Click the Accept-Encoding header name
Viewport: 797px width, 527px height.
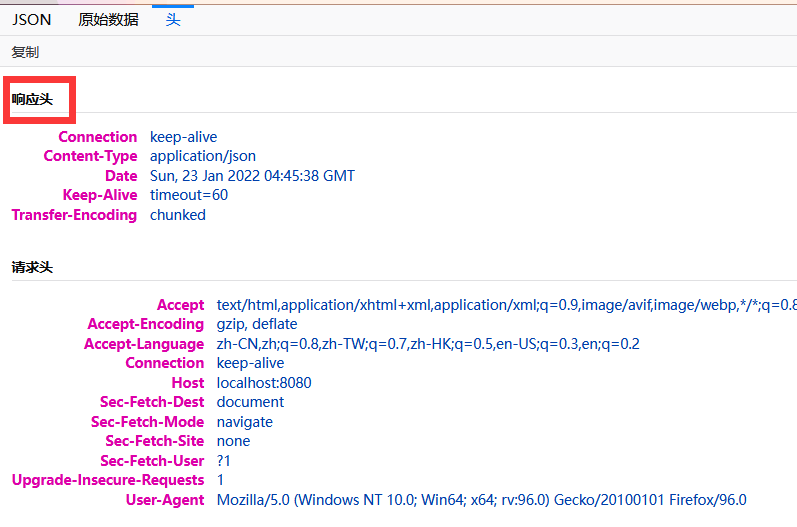tap(146, 324)
